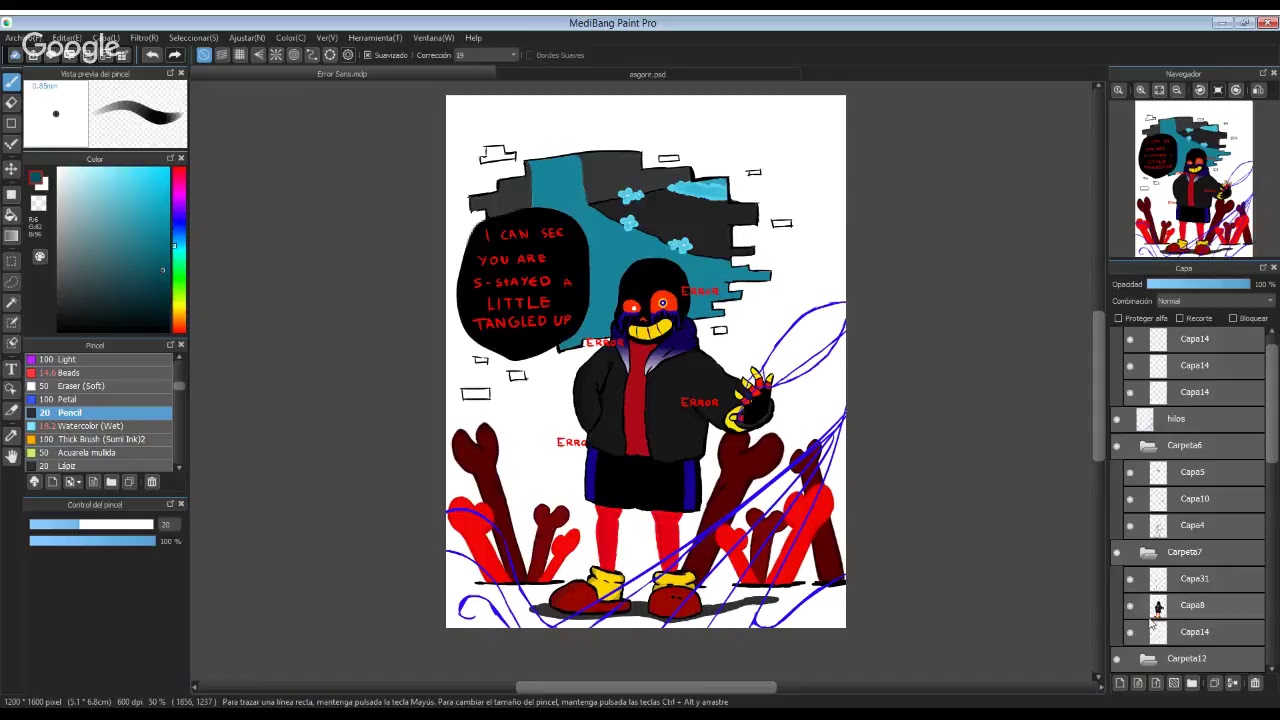This screenshot has width=1280, height=720.
Task: Switch to the asgore.psd tab
Action: [x=647, y=74]
